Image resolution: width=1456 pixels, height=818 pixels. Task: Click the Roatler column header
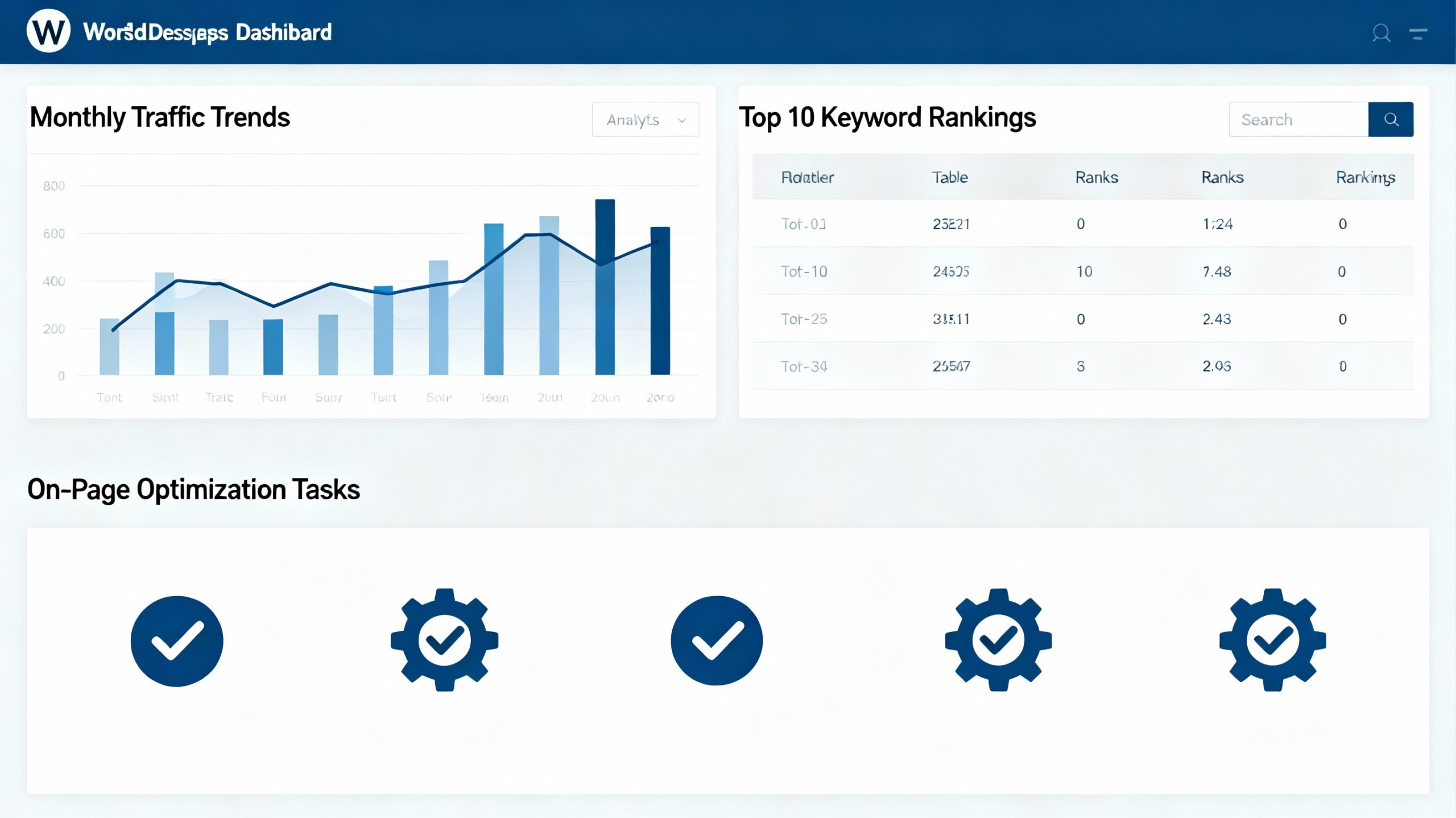tap(807, 177)
